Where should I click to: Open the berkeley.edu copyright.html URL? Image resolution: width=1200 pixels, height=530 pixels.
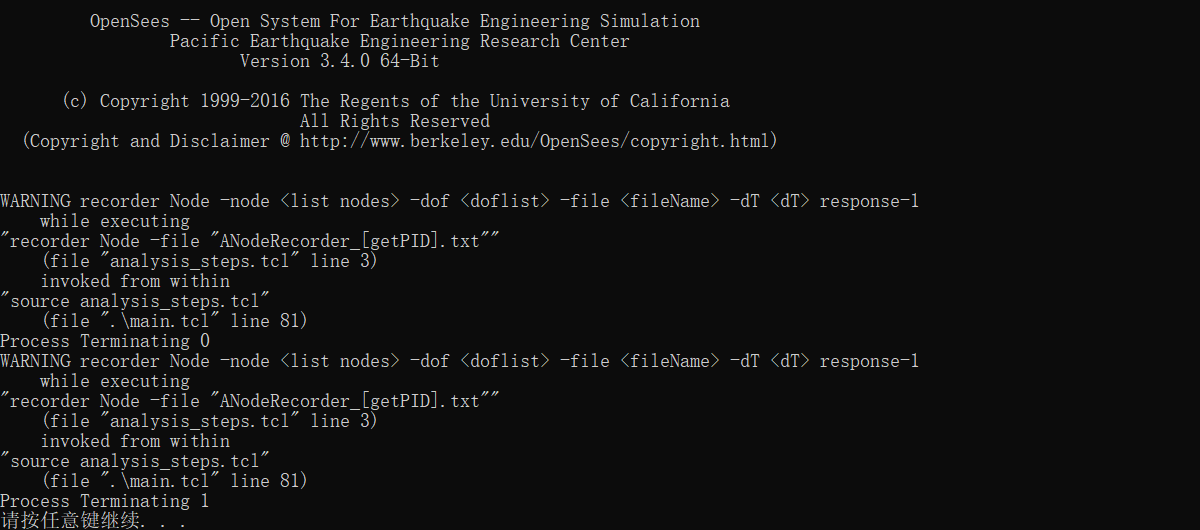click(x=539, y=141)
